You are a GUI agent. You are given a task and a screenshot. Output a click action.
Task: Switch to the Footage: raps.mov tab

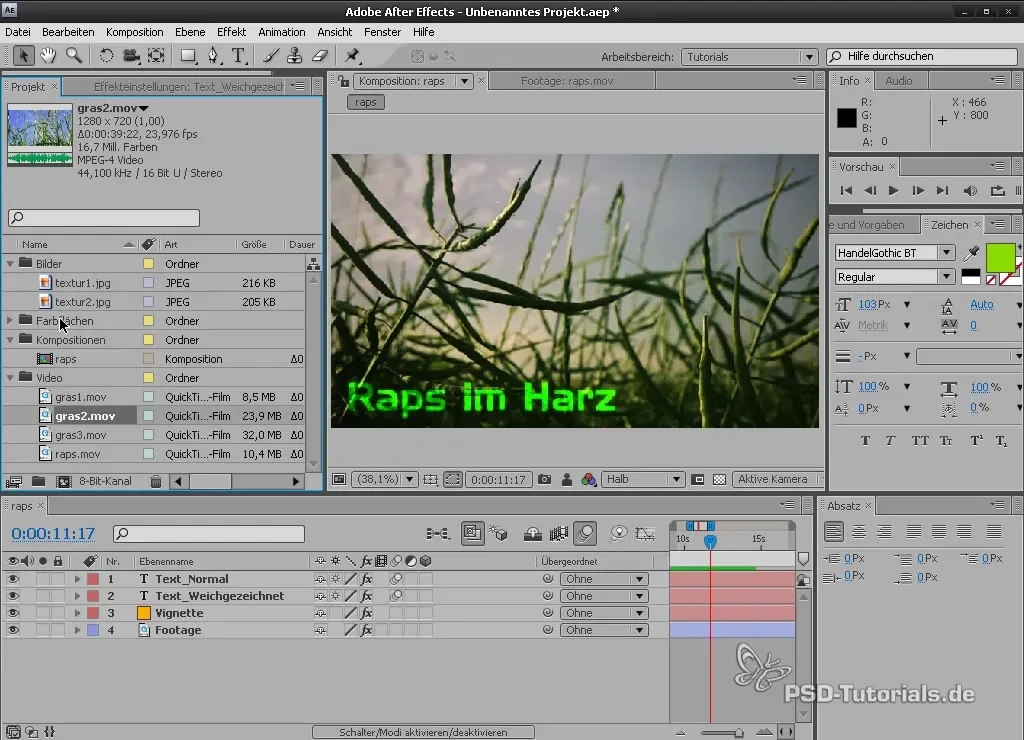tap(567, 81)
